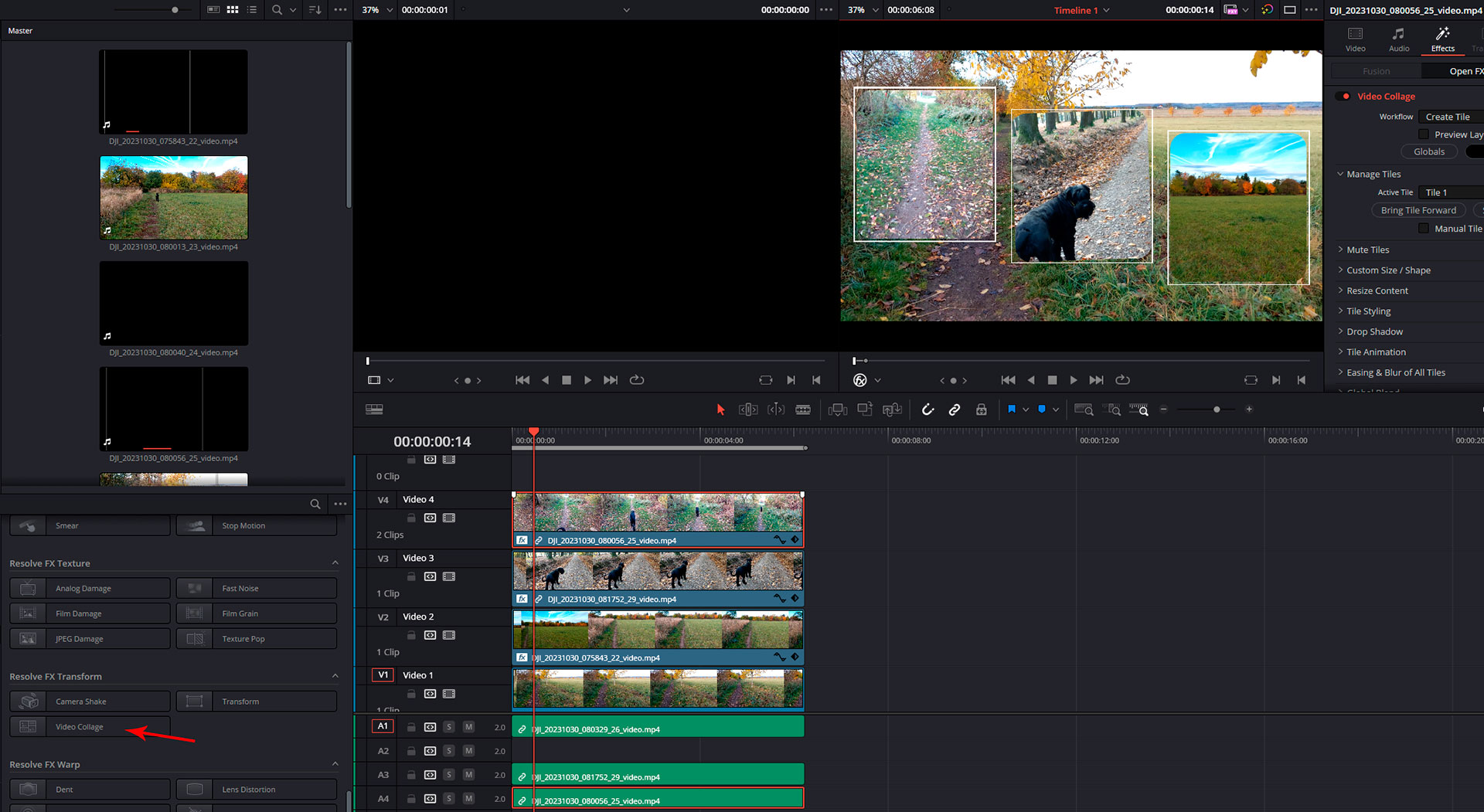
Task: Select the Video Collage effect
Action: click(x=90, y=727)
